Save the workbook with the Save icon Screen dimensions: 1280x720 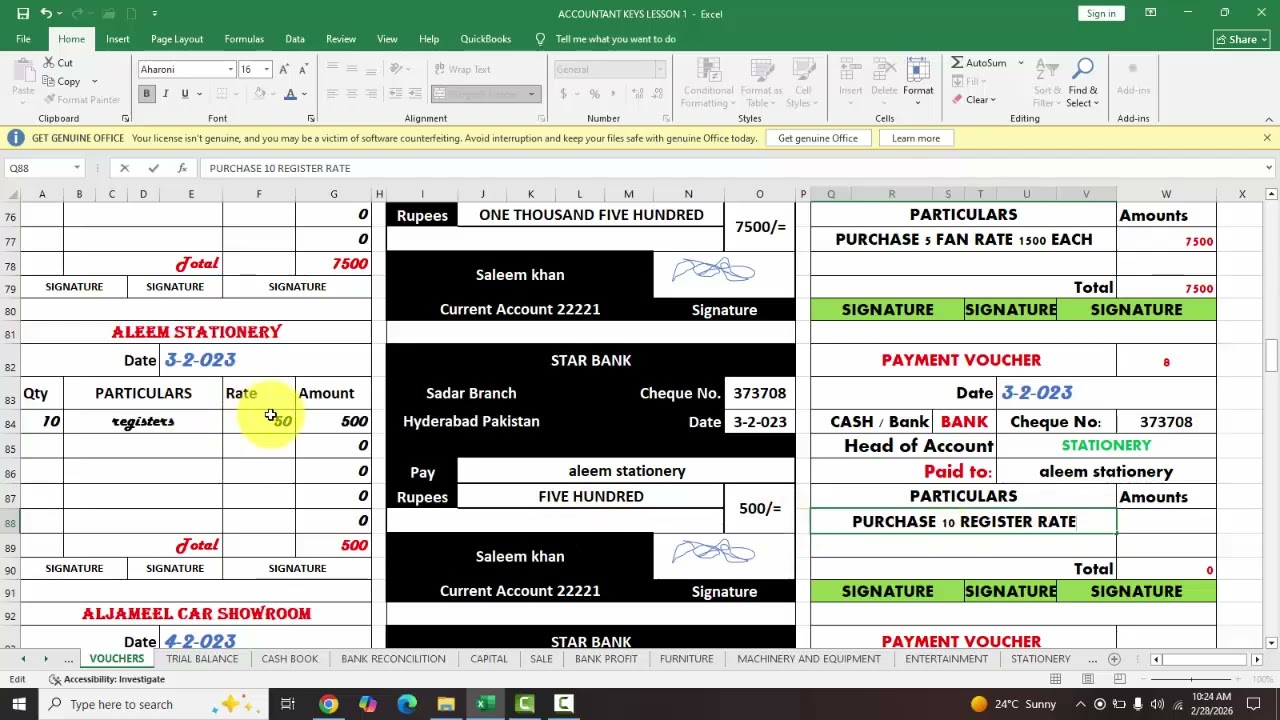pyautogui.click(x=23, y=13)
